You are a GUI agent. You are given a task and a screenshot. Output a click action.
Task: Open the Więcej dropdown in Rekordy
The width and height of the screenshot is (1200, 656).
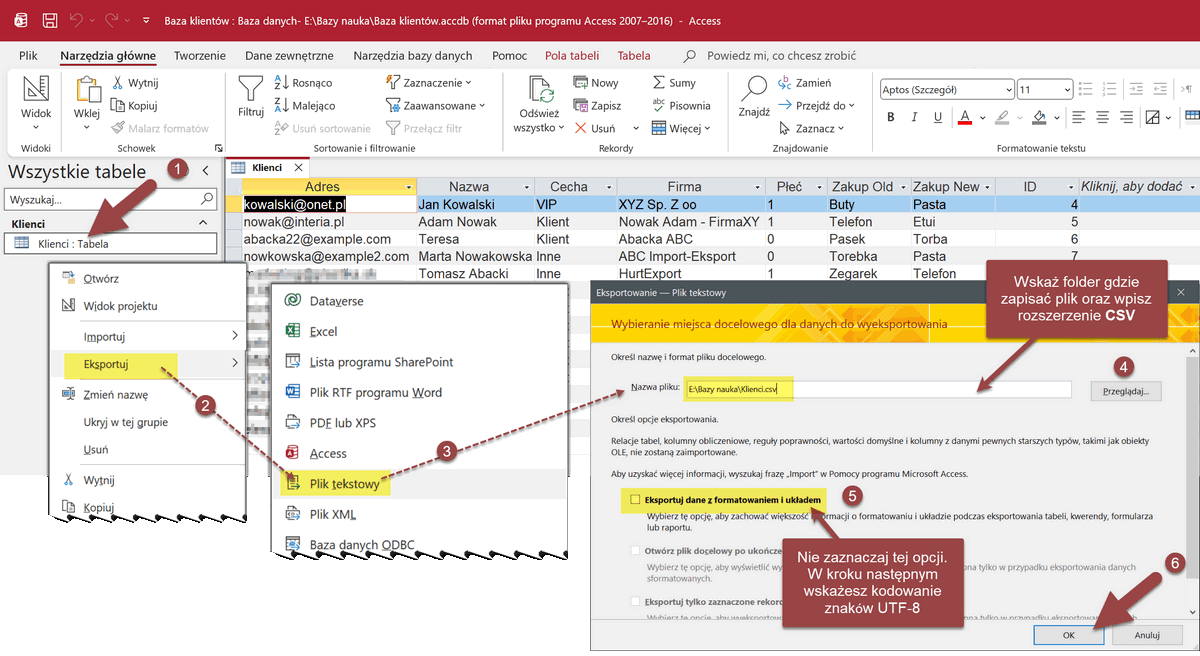coord(681,128)
